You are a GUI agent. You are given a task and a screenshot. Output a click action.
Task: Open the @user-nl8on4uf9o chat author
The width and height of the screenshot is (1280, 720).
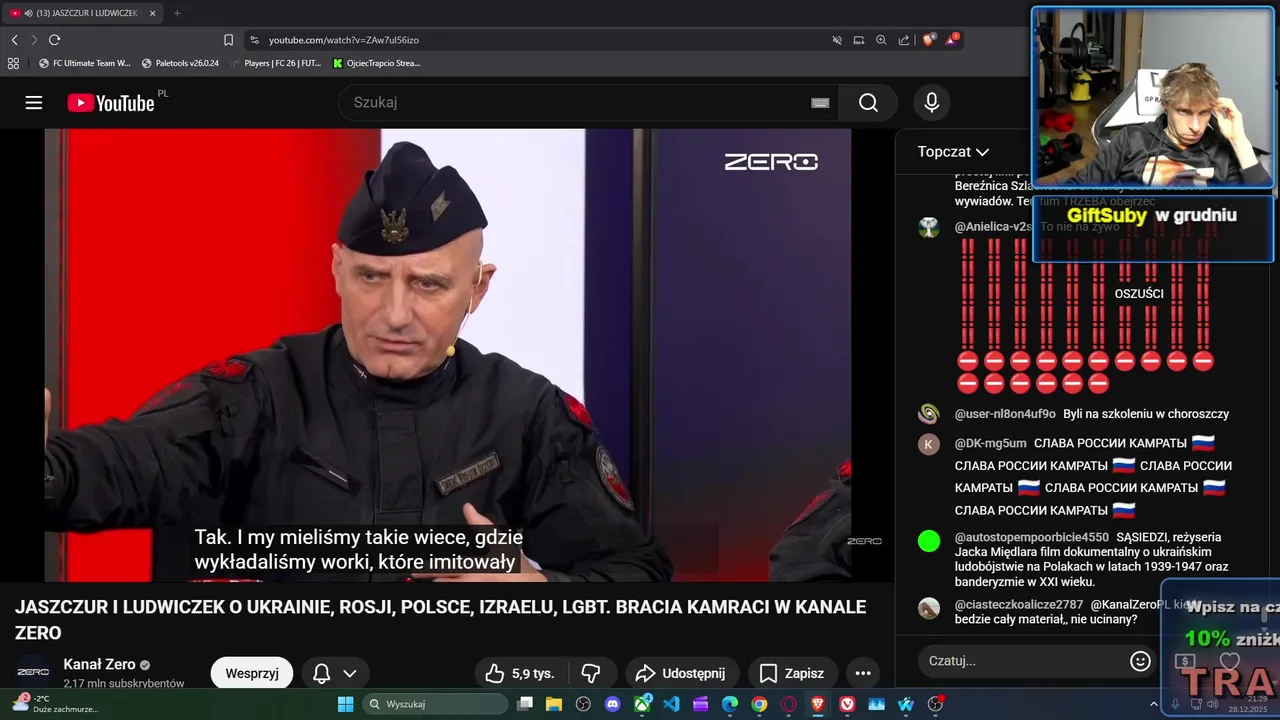[1005, 414]
